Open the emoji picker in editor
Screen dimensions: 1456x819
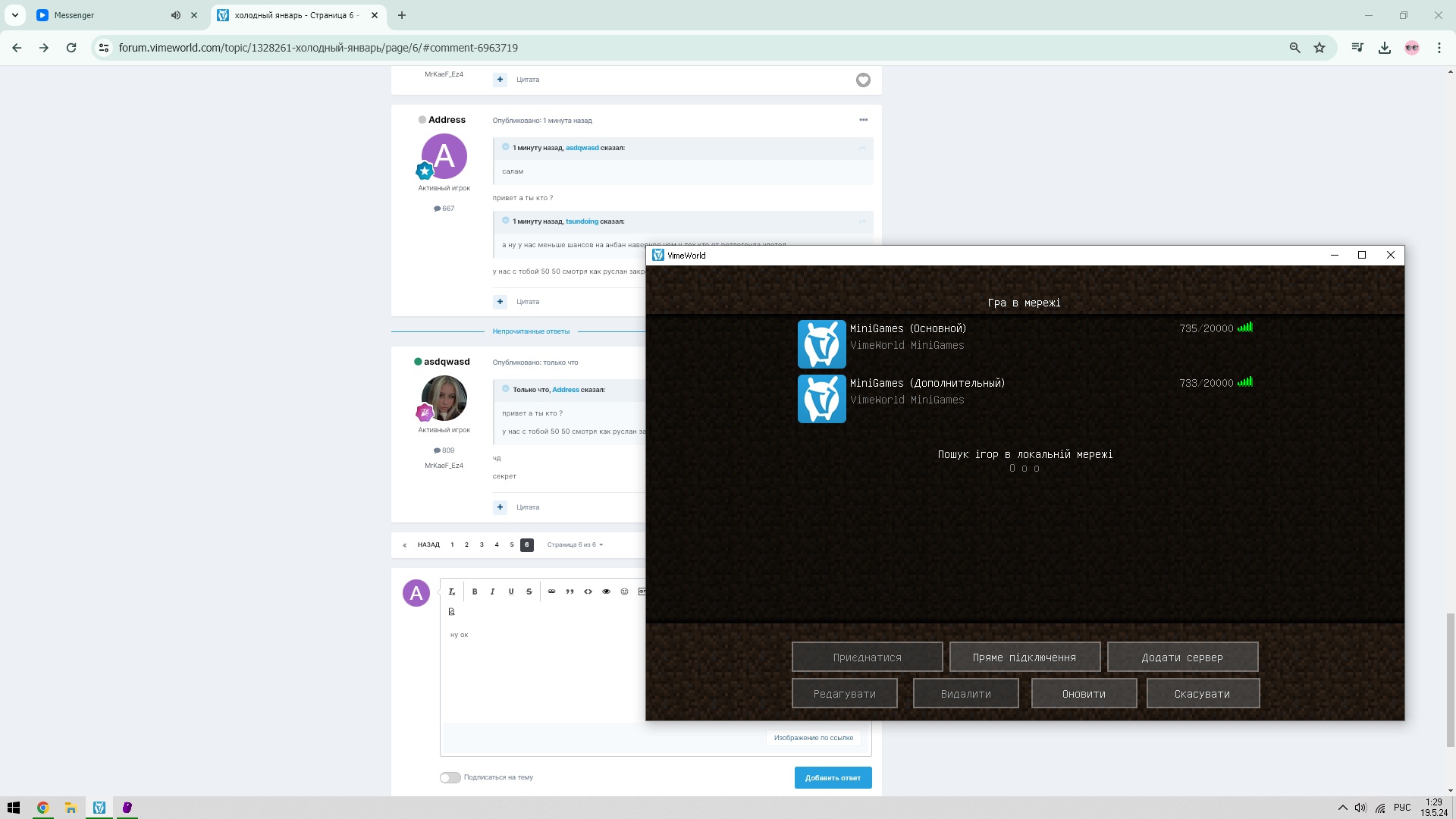coord(624,591)
